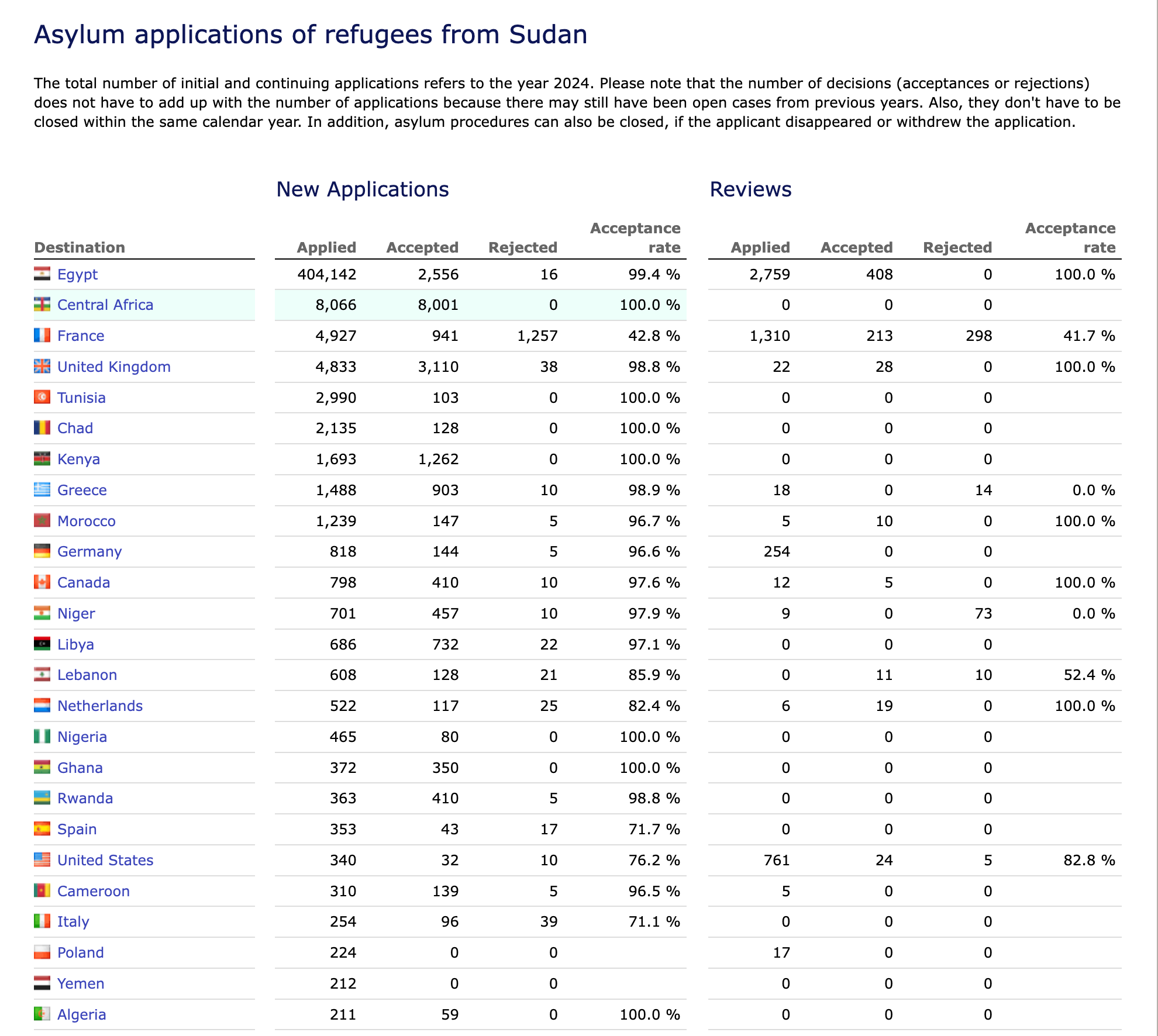Go to the Cameroon link

point(94,891)
